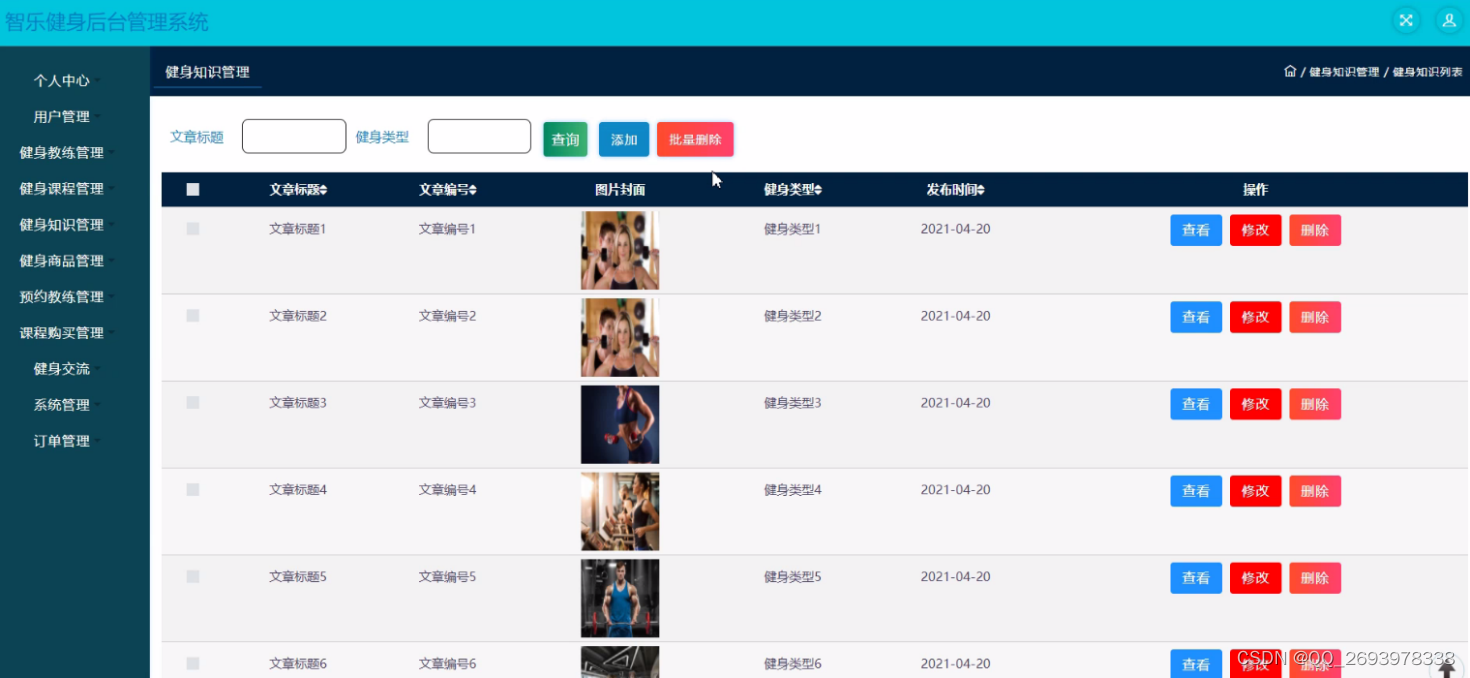Click 健身知识管理 in the breadcrumb

point(1344,72)
